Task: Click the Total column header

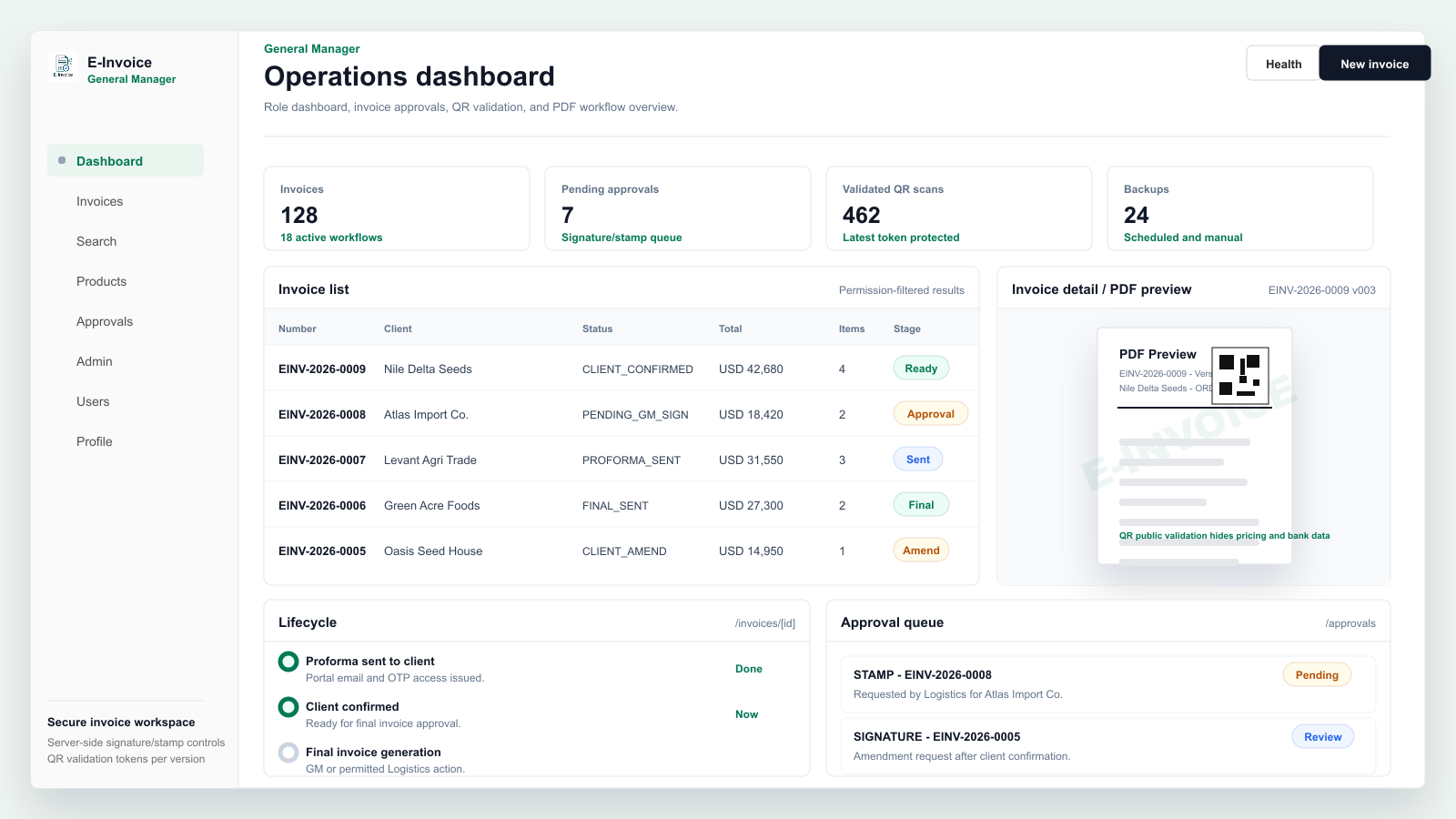Action: coord(730,329)
